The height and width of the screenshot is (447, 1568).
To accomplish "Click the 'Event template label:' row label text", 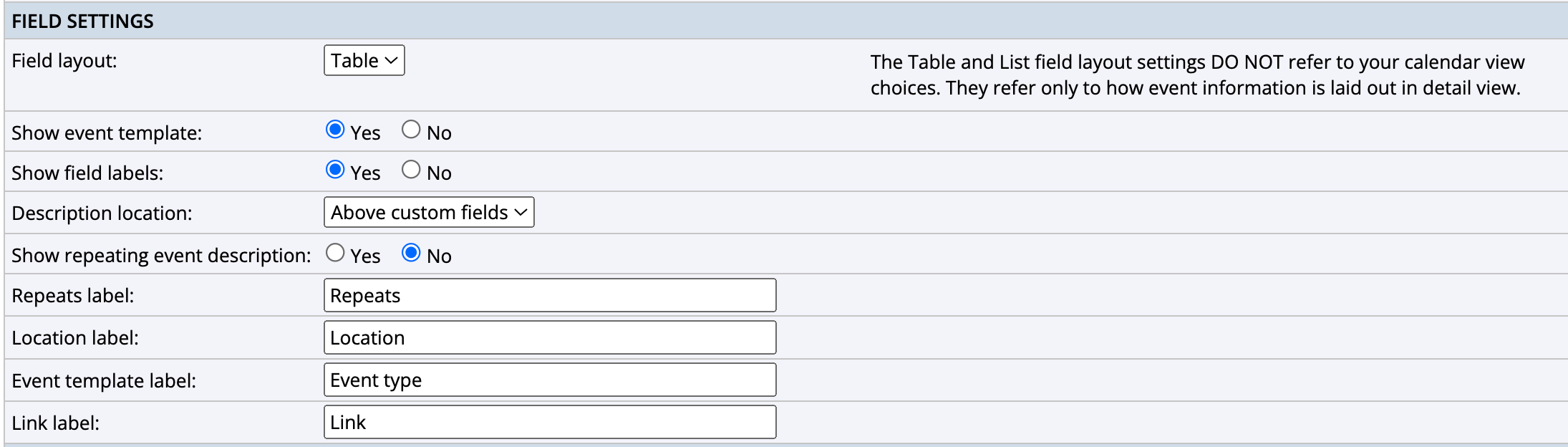I will 104,381.
